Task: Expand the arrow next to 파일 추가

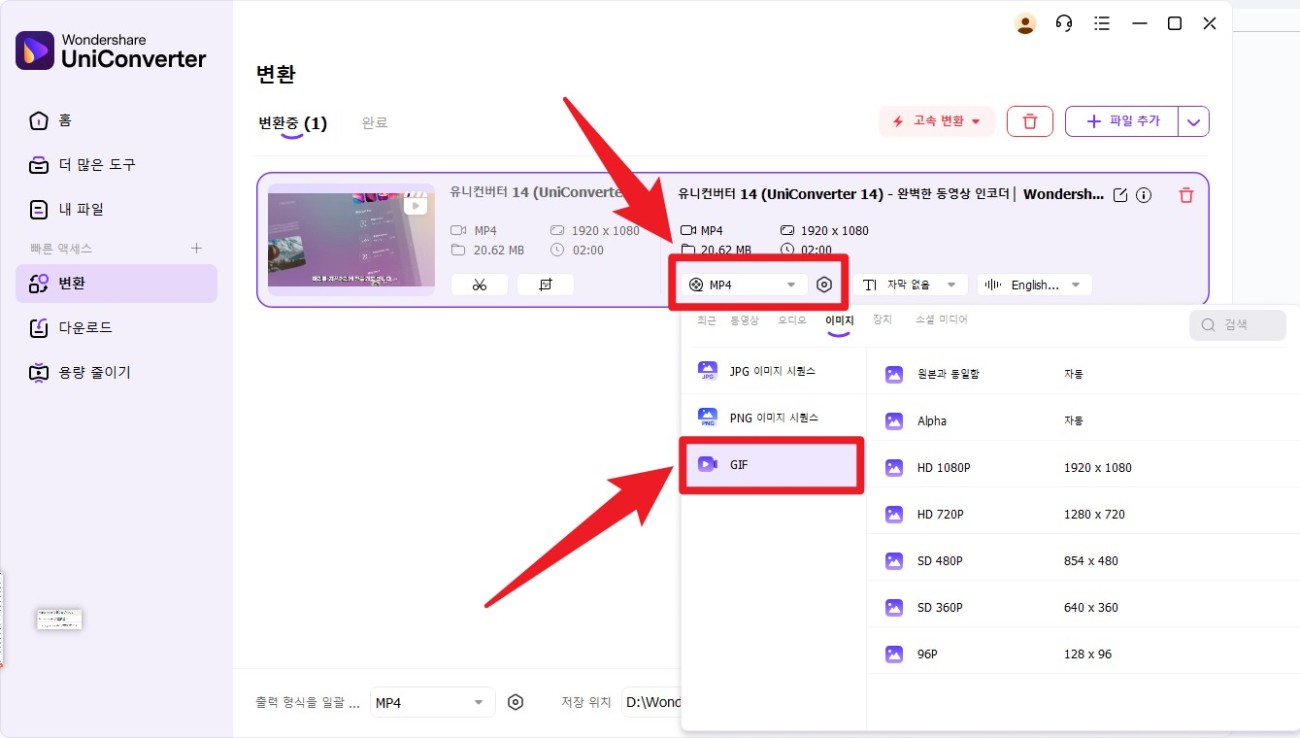Action: point(1194,121)
